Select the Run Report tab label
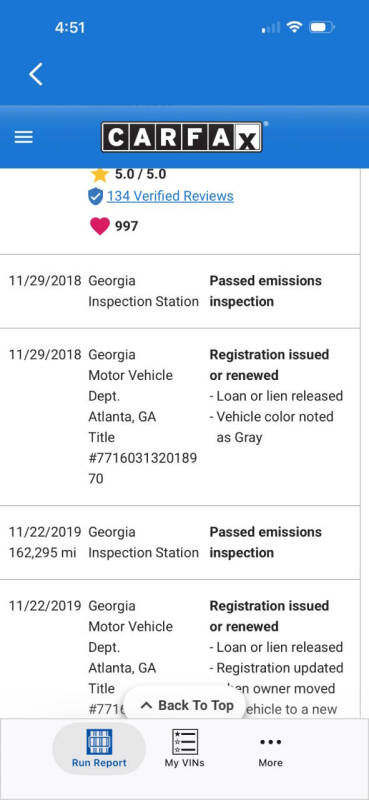 pos(99,763)
